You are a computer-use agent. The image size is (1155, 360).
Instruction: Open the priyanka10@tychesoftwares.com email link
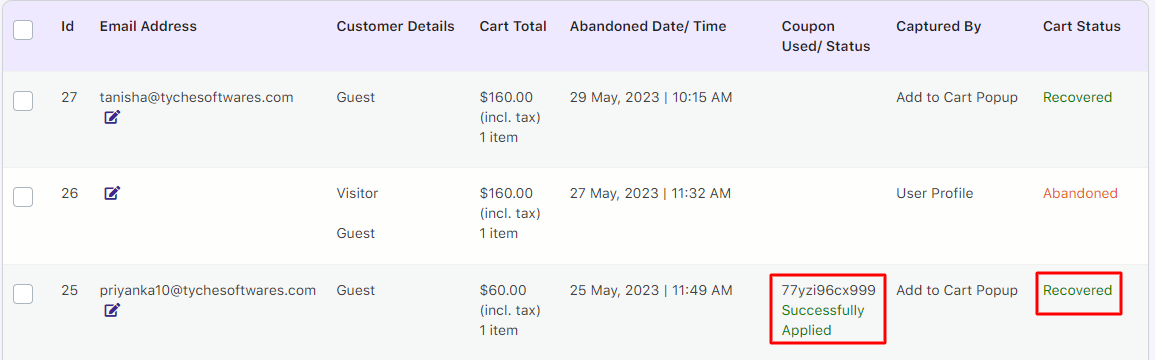coord(208,290)
